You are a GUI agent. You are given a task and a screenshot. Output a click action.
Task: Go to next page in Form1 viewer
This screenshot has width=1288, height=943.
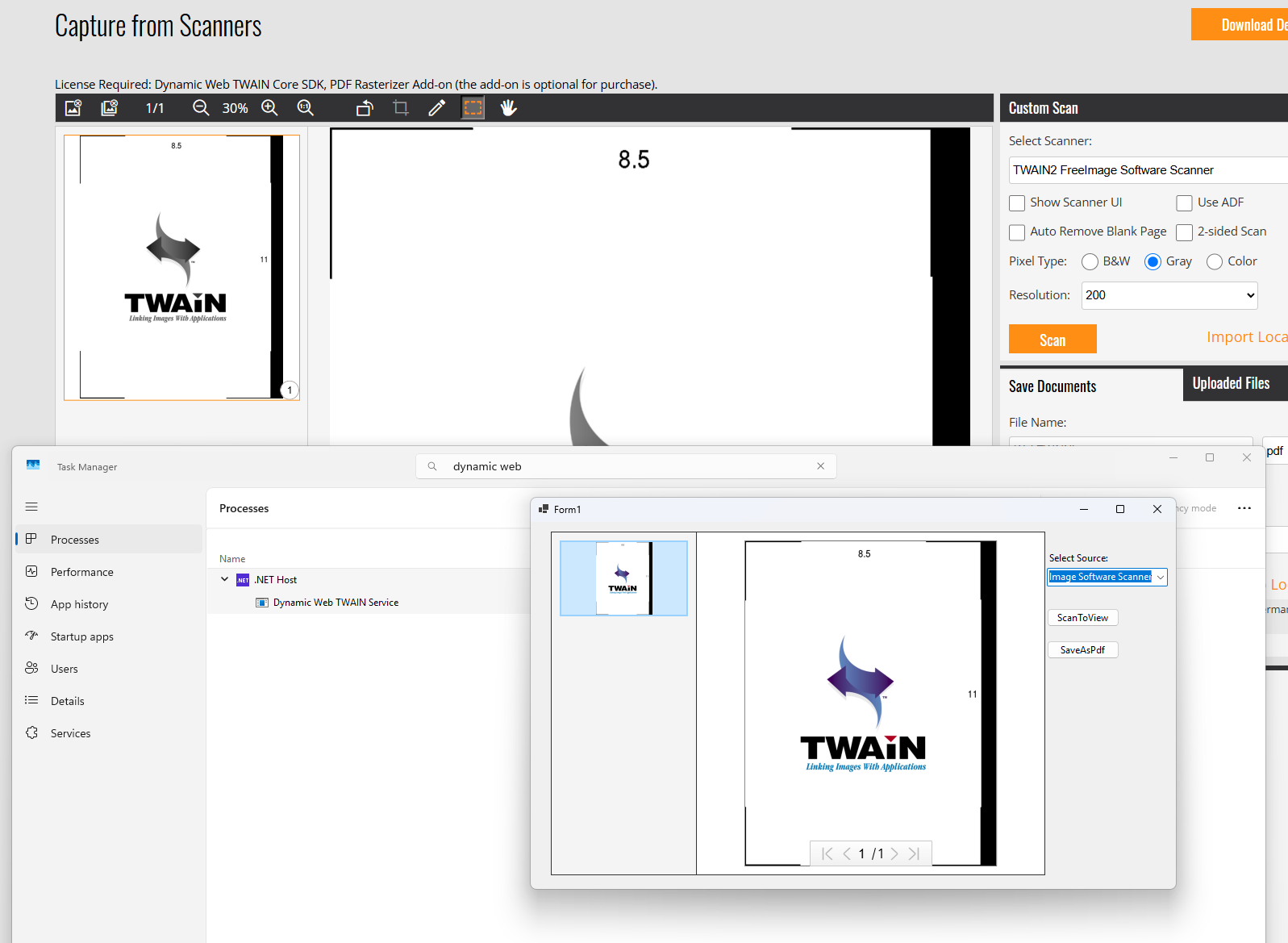pyautogui.click(x=894, y=853)
